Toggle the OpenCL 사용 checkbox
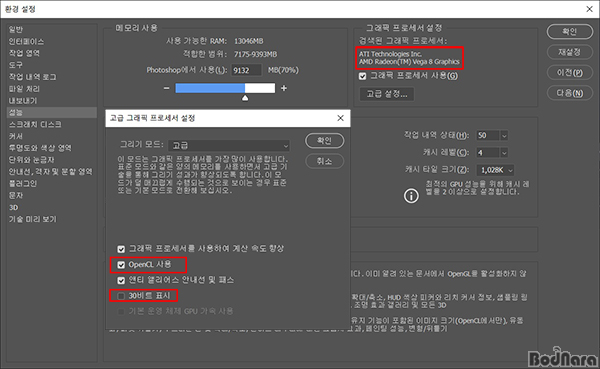The width and height of the screenshot is (600, 369). 121,265
